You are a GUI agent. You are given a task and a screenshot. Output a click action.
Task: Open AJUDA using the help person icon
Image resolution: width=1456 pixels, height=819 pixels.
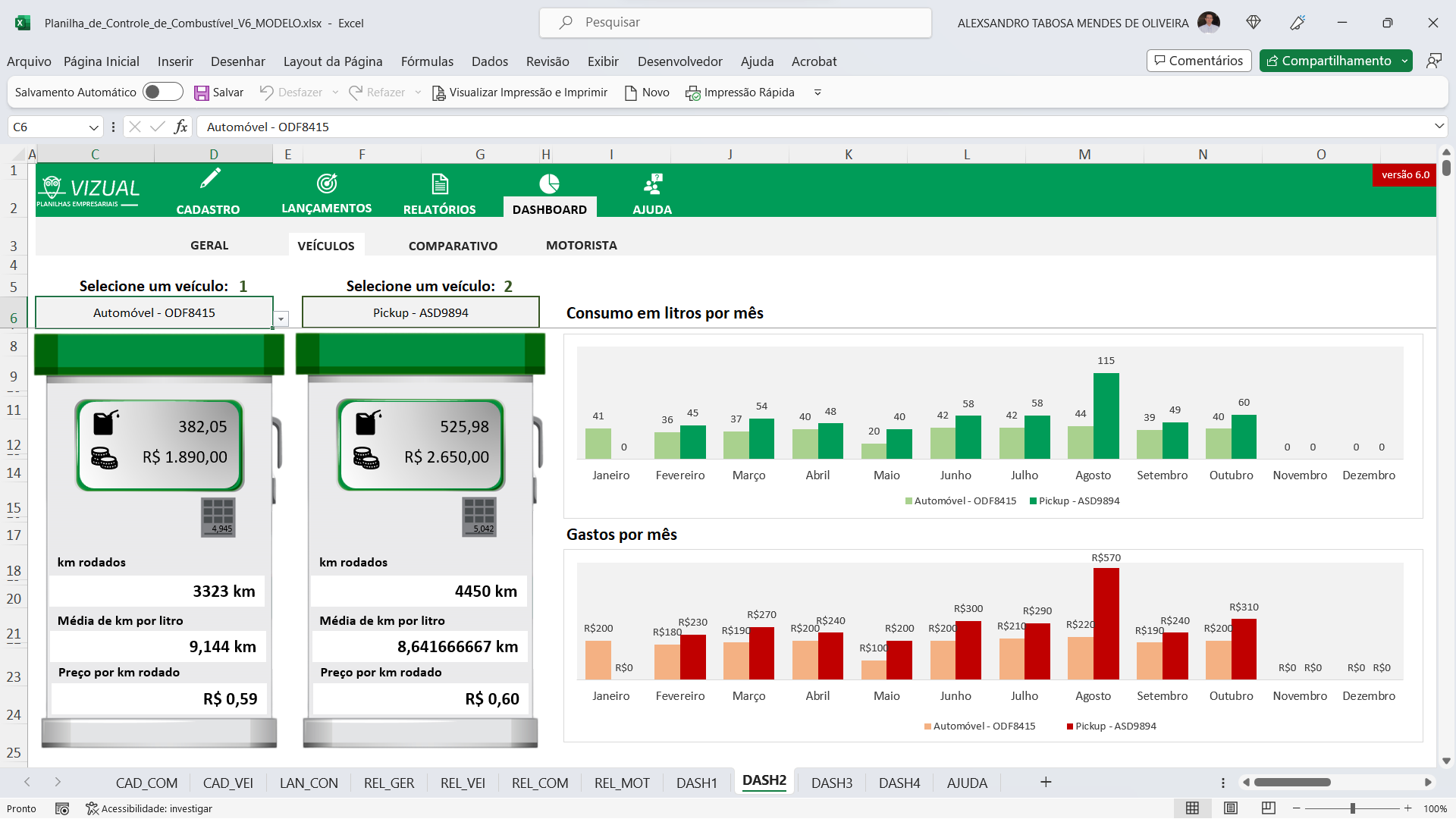coord(651,181)
